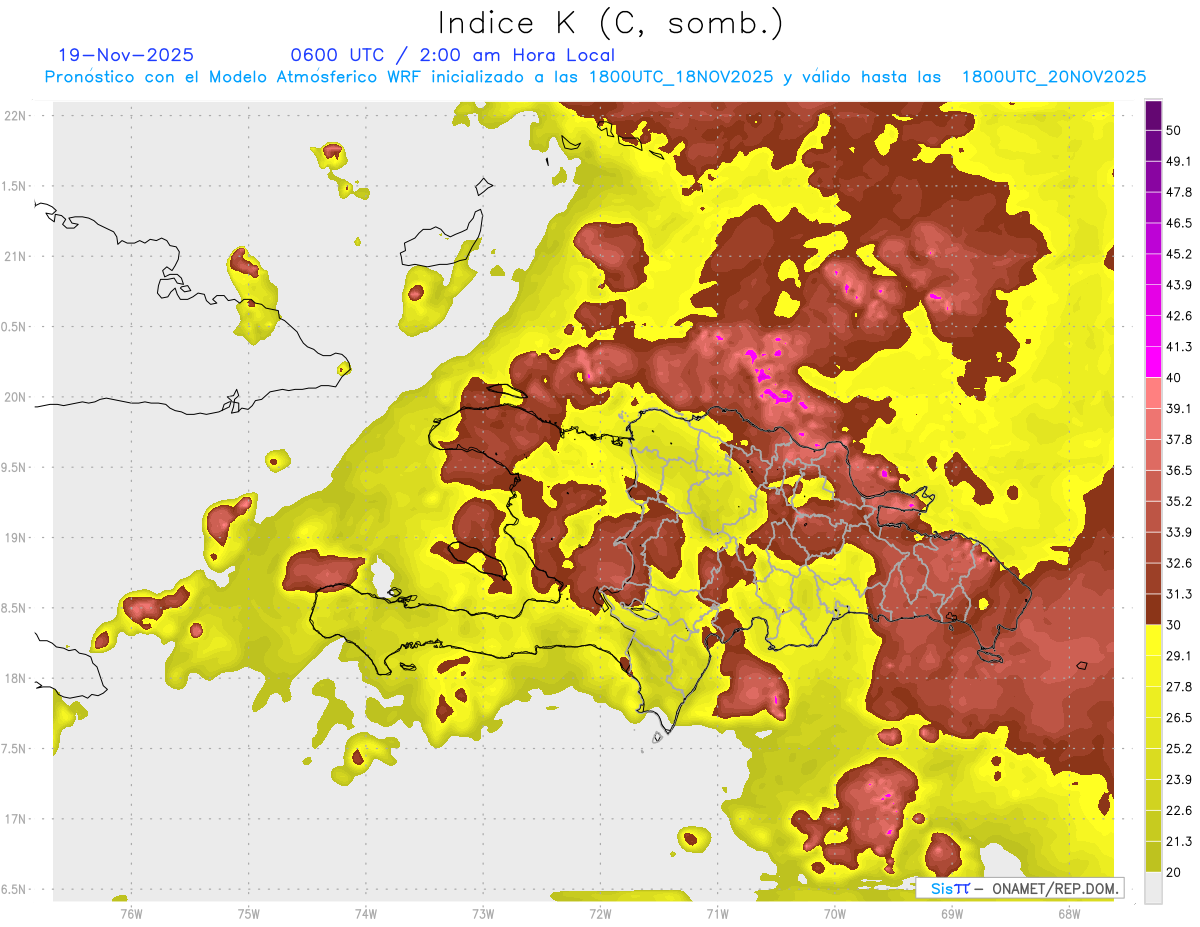
Task: Click the legend value "49.1"
Action: pos(1178,161)
